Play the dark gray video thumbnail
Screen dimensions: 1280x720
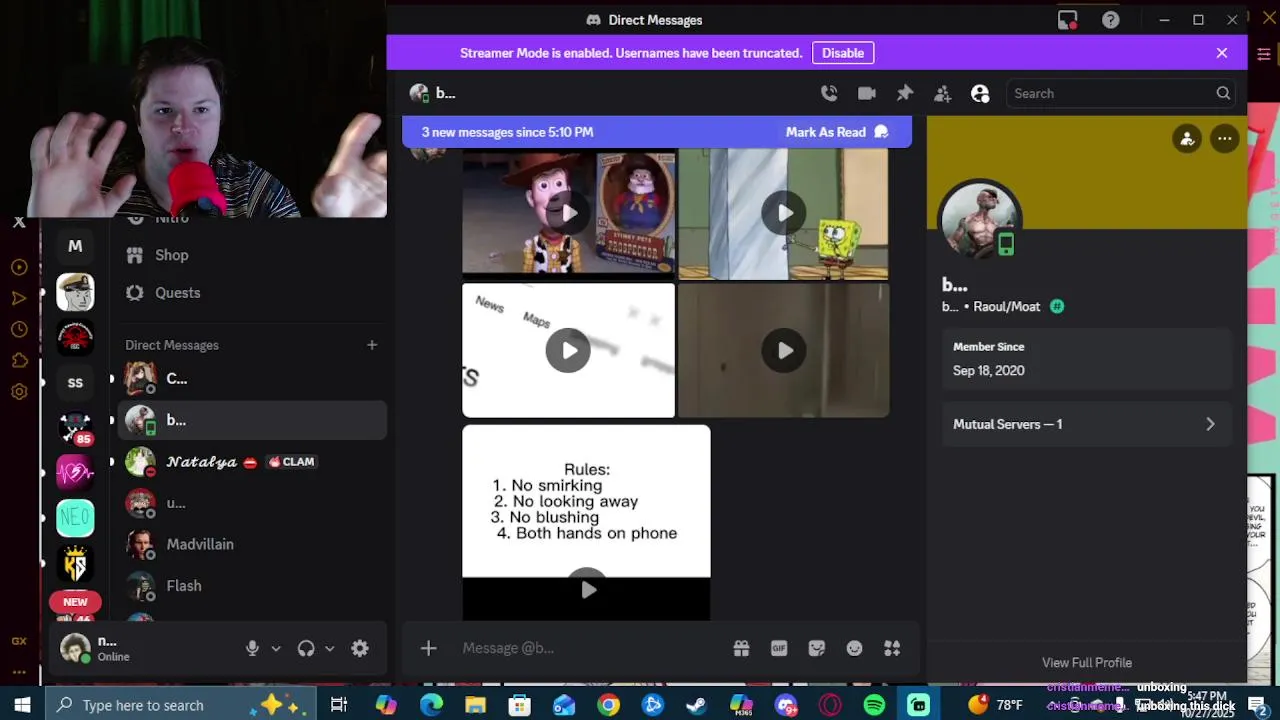784,350
